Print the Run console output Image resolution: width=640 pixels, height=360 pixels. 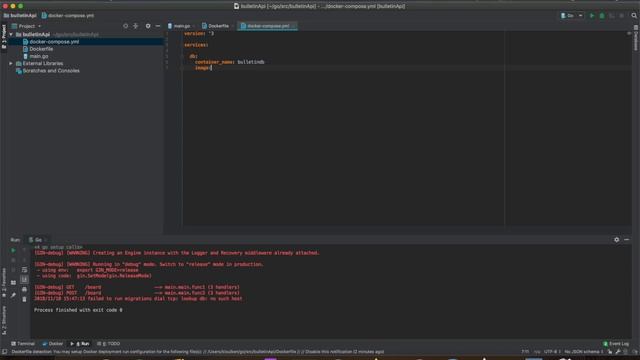click(x=24, y=289)
